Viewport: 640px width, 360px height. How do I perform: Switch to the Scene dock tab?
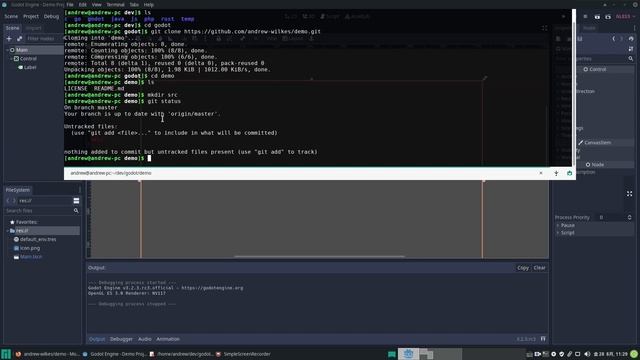[12, 28]
